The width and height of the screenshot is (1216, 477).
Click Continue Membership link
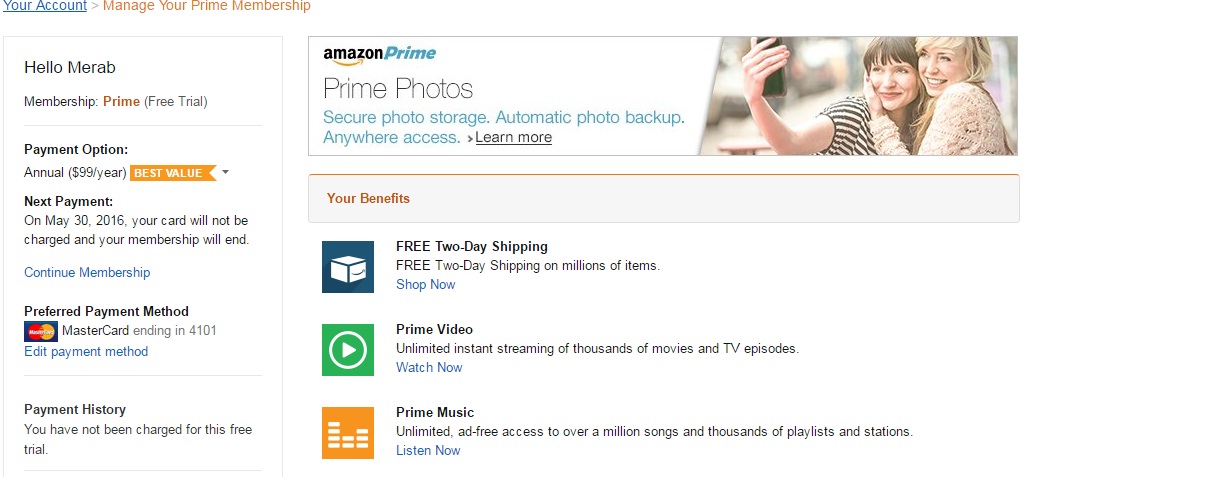(x=87, y=272)
